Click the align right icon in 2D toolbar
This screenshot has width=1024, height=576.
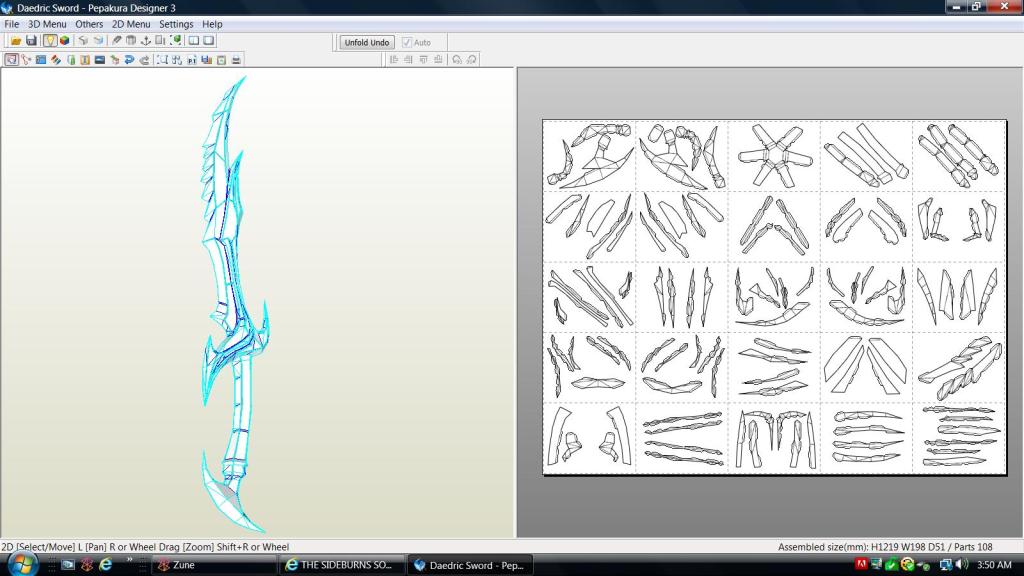tap(408, 59)
